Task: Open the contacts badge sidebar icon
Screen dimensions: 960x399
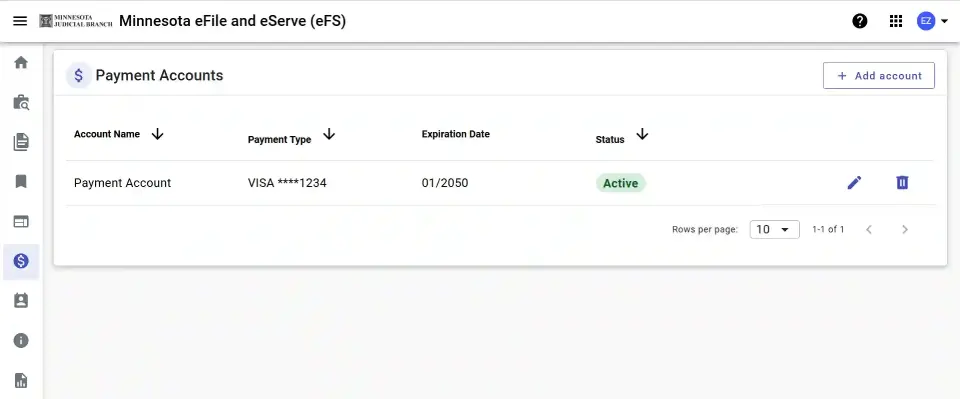Action: coord(21,300)
